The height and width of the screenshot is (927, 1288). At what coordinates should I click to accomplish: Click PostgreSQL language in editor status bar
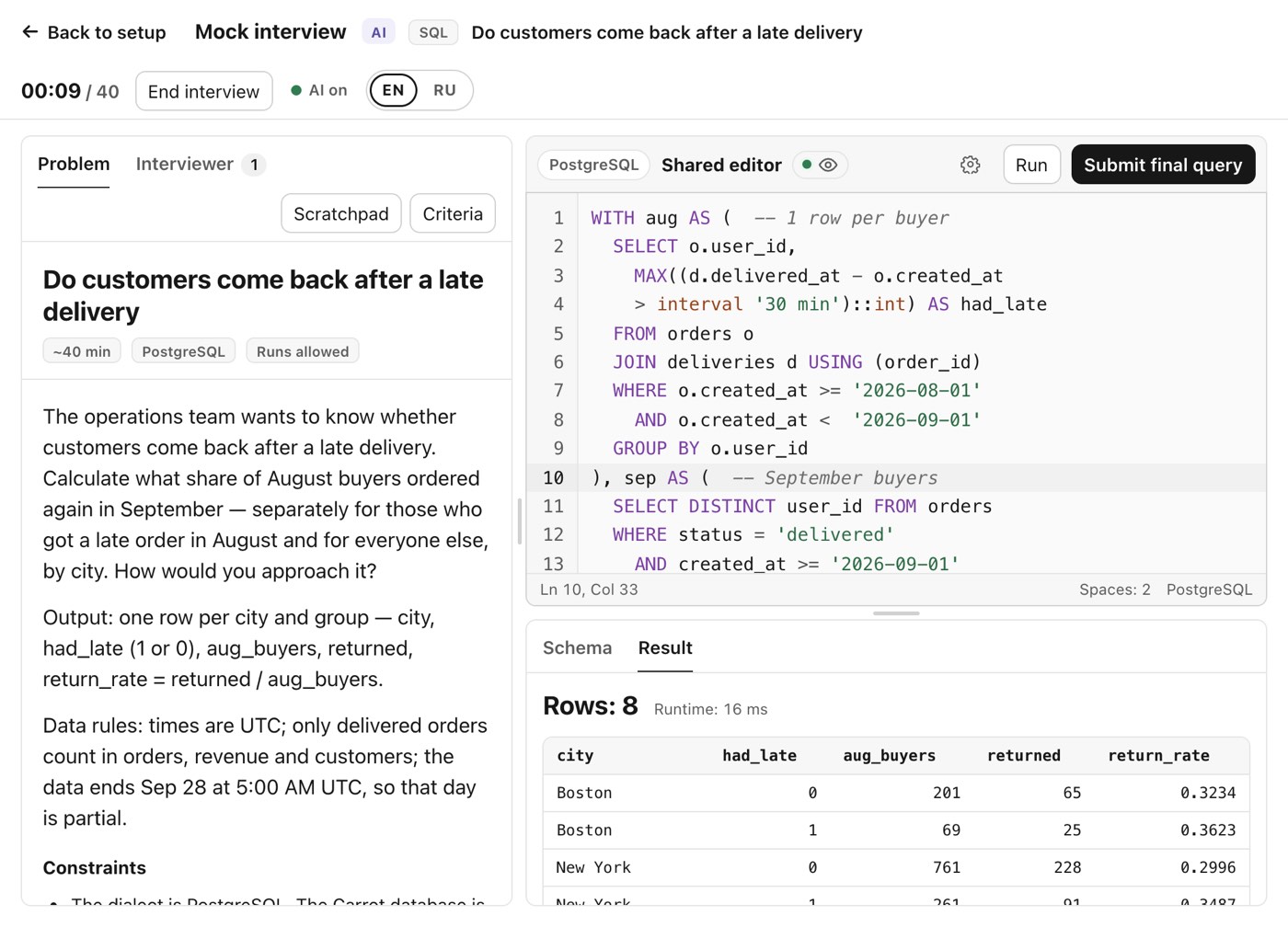point(1209,589)
